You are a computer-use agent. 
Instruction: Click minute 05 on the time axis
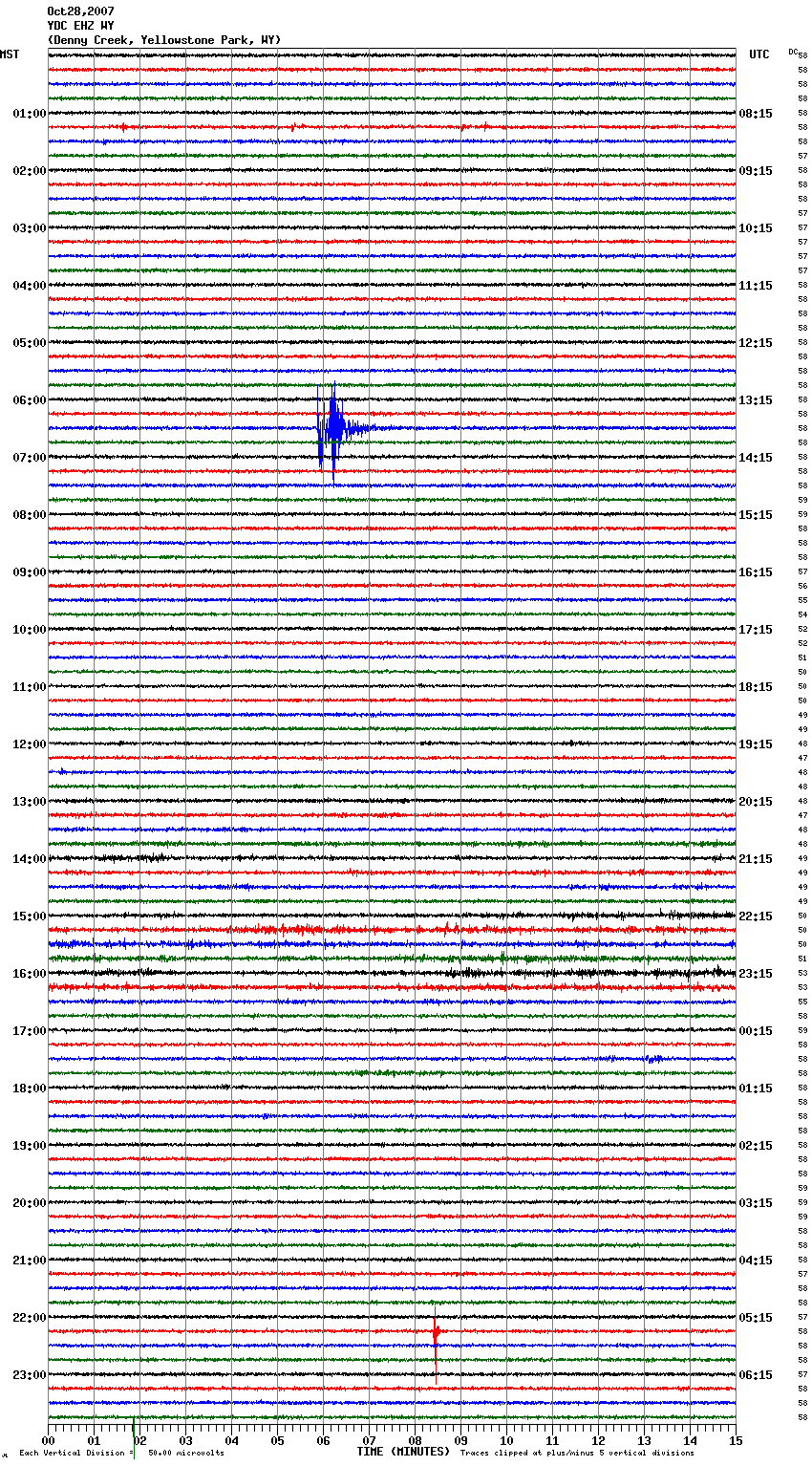pos(277,1440)
